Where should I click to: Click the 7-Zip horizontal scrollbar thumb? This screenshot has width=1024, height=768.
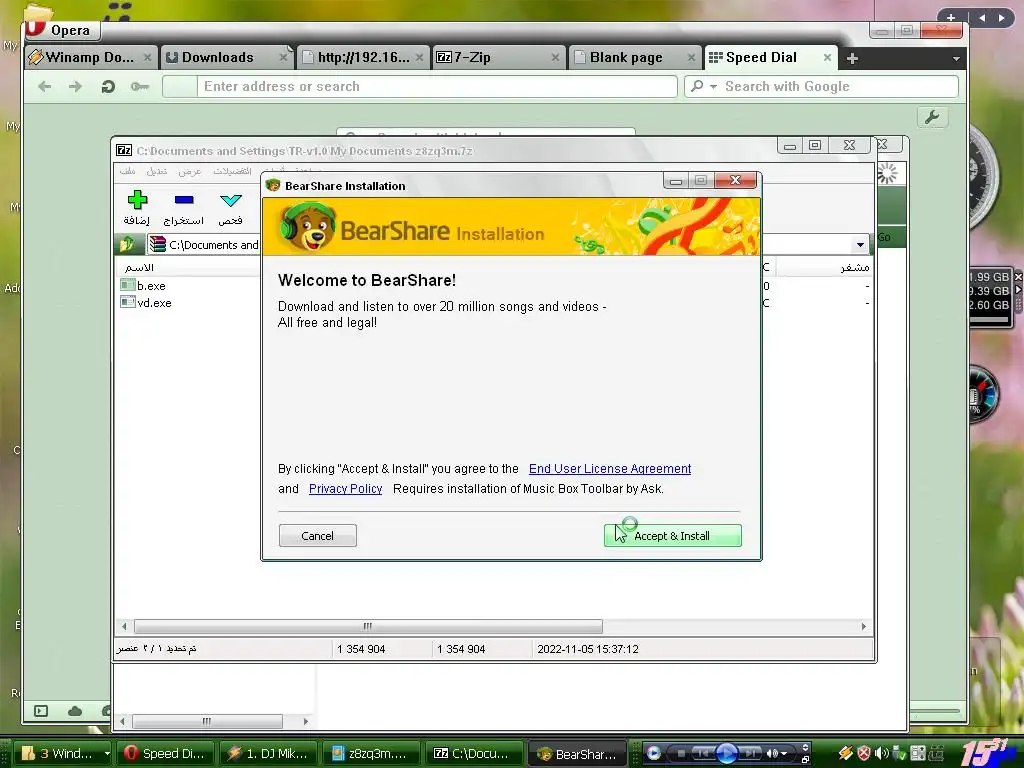(x=368, y=626)
